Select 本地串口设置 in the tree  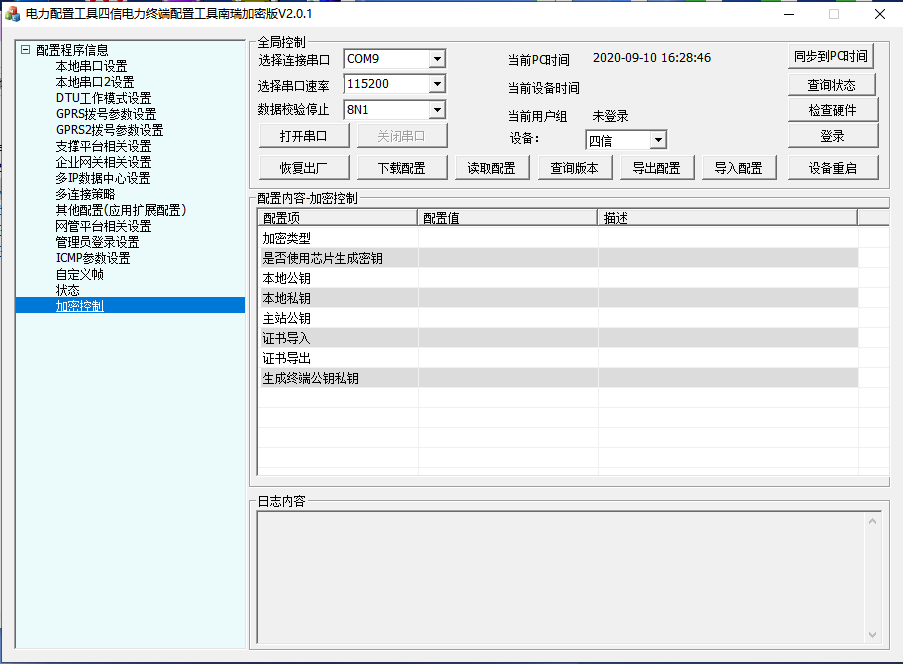(x=91, y=66)
